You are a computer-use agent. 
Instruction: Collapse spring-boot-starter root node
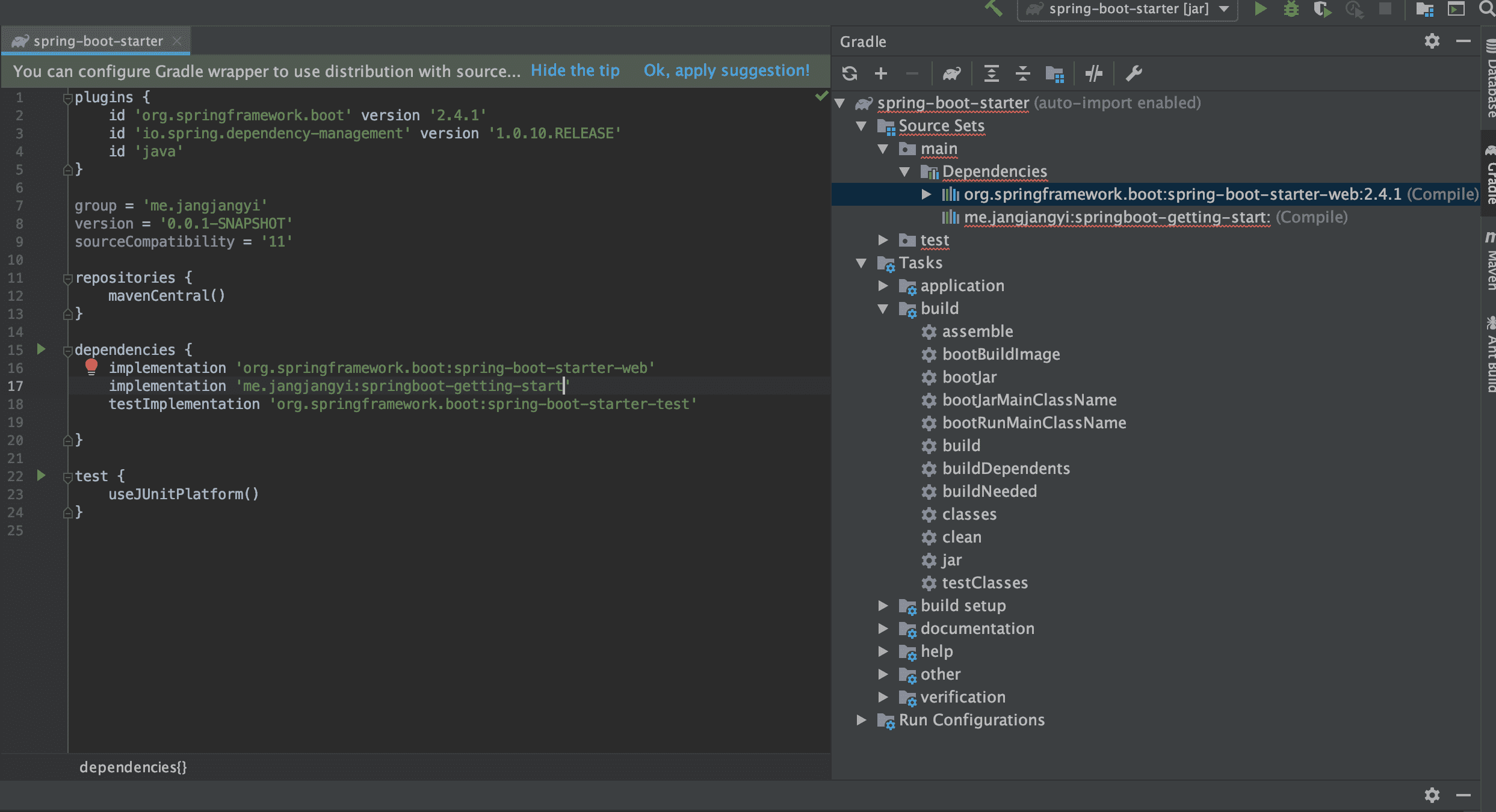(x=839, y=103)
